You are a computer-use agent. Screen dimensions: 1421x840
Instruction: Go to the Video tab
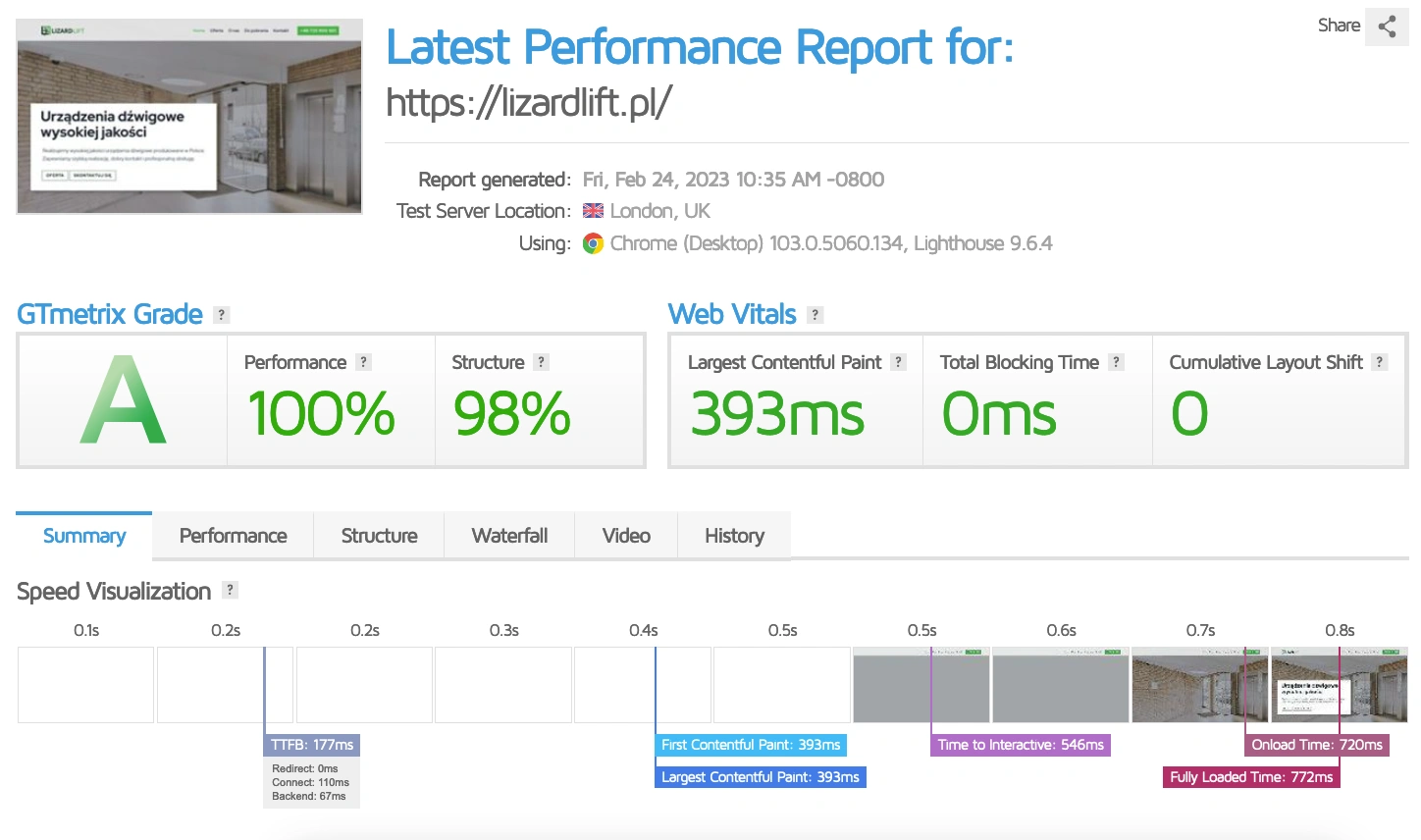click(626, 536)
